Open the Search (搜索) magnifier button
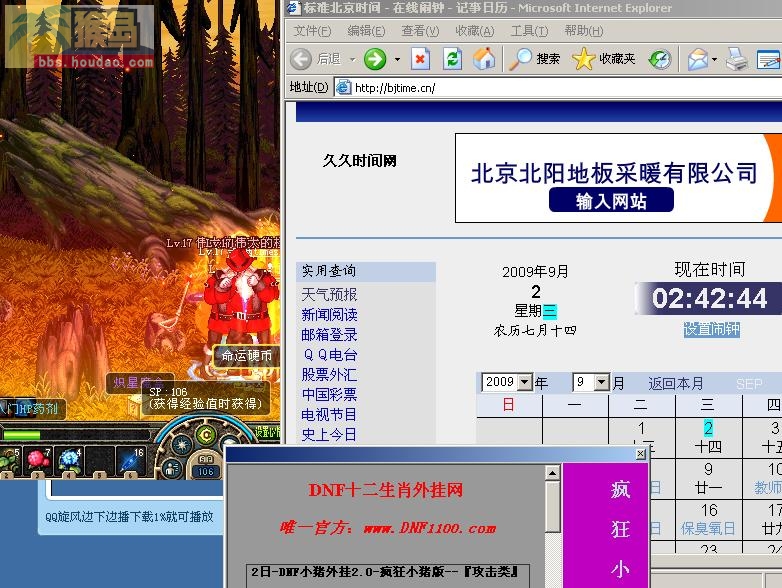This screenshot has height=588, width=782. (x=534, y=59)
